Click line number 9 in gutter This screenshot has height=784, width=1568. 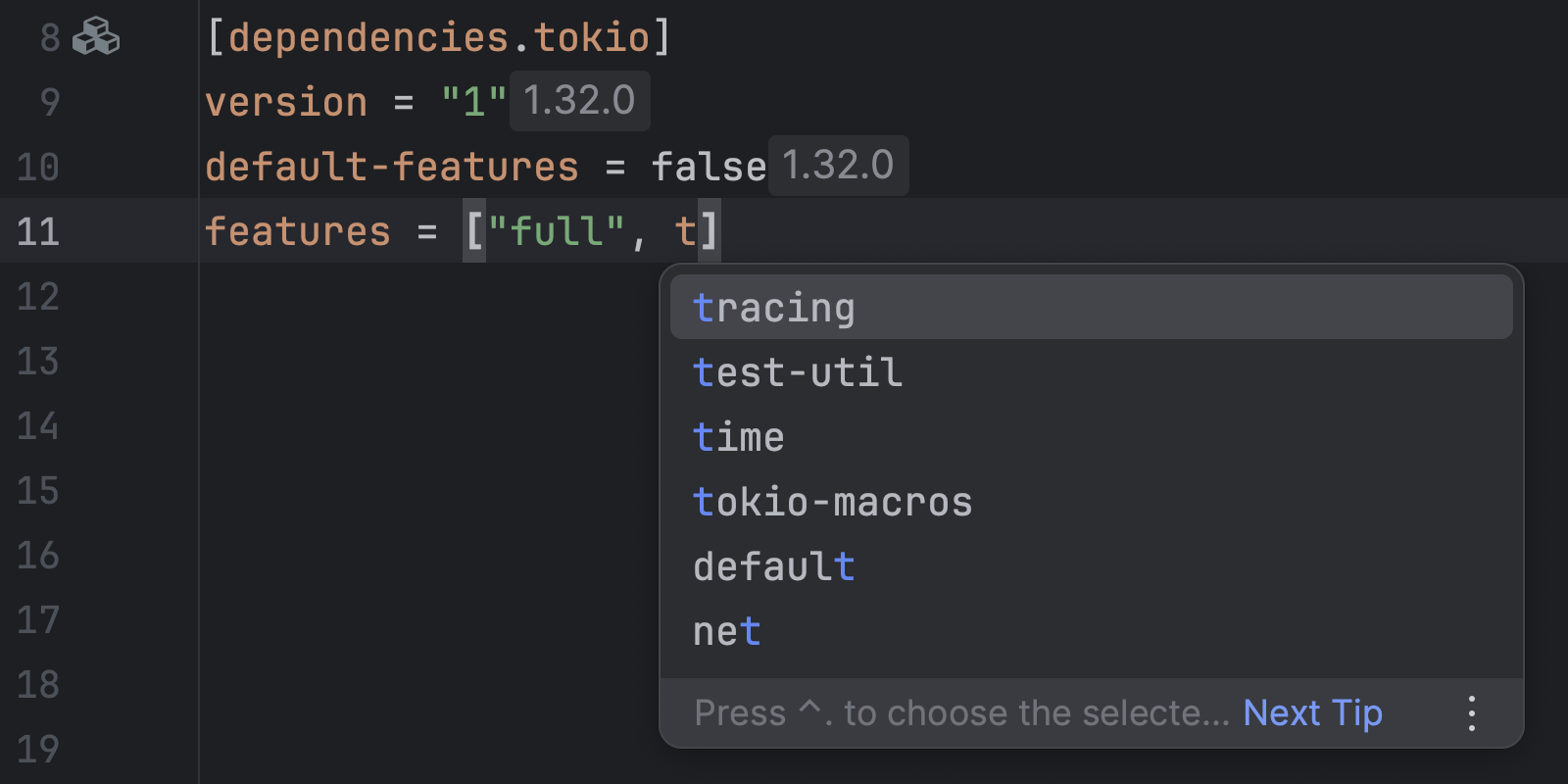coord(49,102)
